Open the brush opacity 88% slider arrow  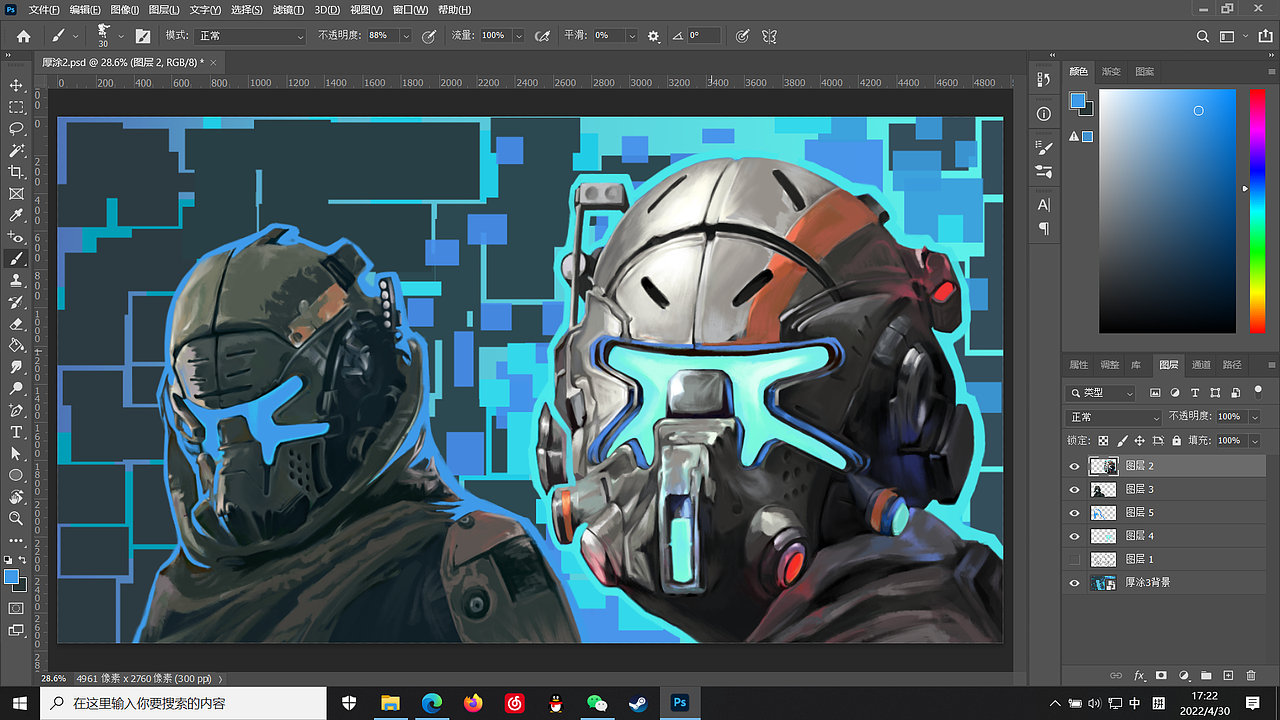click(406, 36)
